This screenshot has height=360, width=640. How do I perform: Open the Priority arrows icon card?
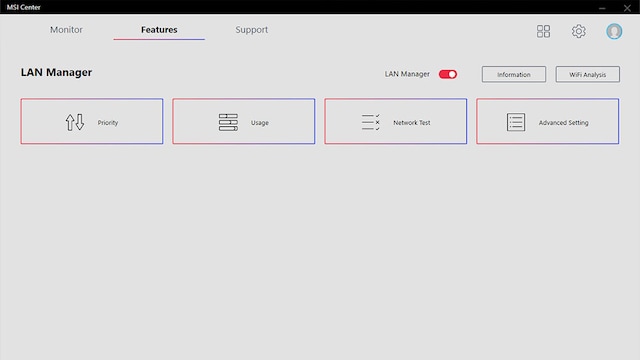tap(92, 121)
